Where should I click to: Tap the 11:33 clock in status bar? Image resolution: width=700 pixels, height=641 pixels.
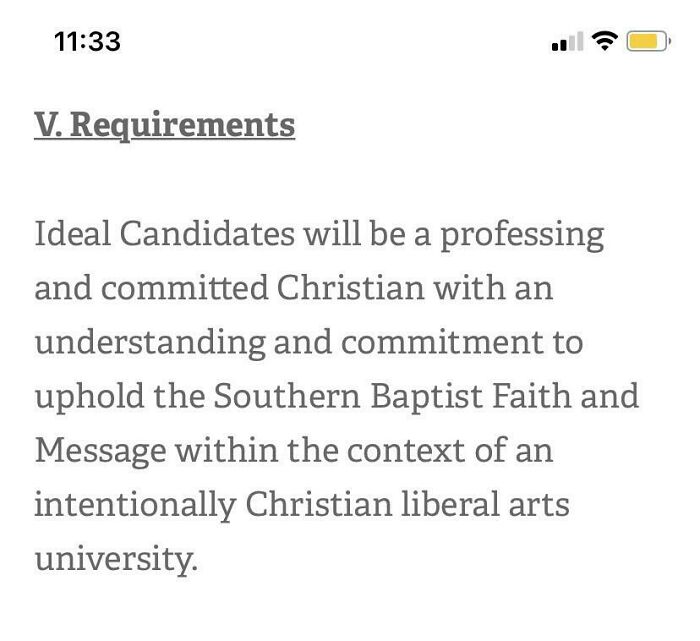(88, 42)
